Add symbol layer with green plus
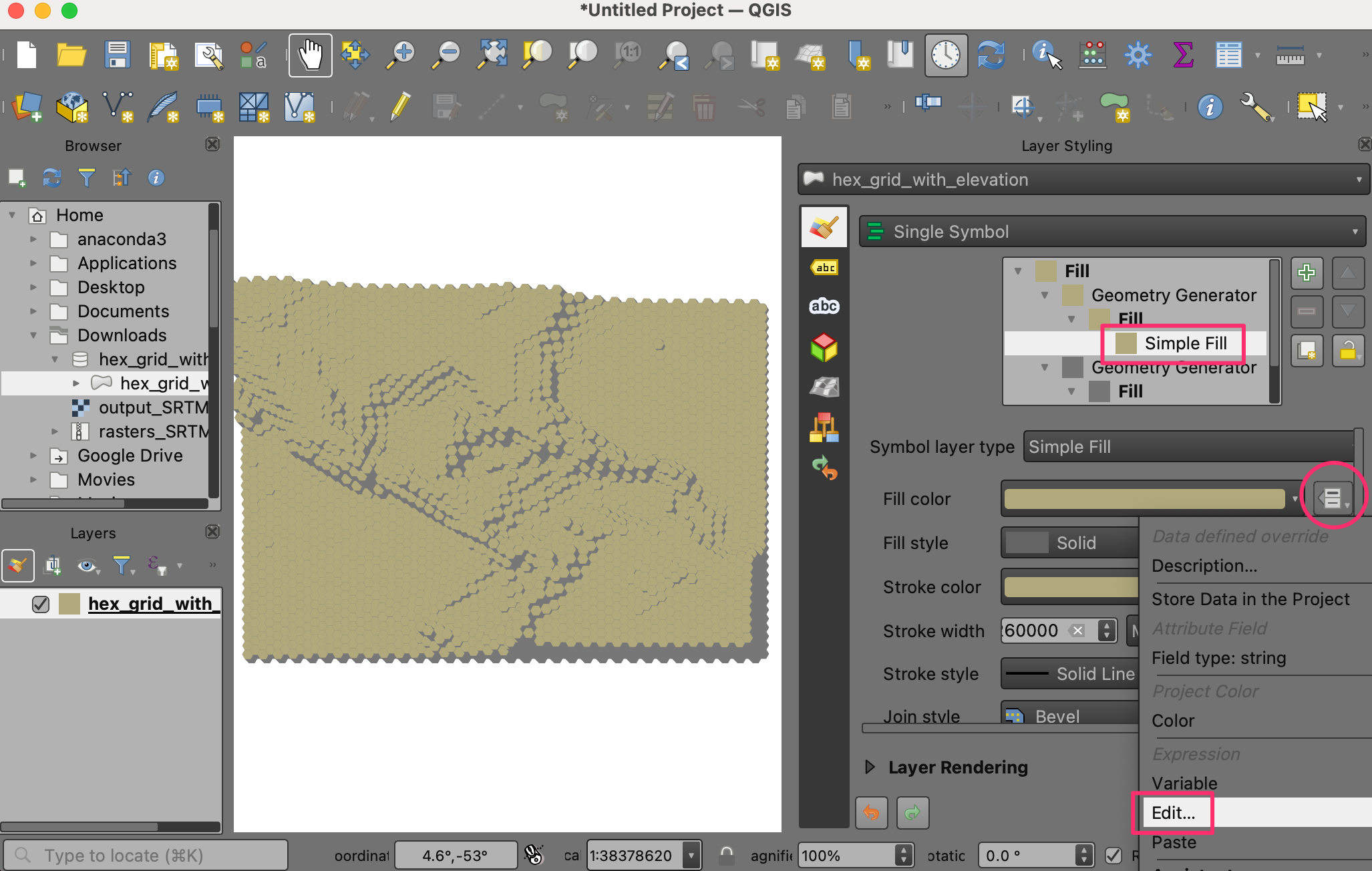The image size is (1372, 871). [1307, 273]
